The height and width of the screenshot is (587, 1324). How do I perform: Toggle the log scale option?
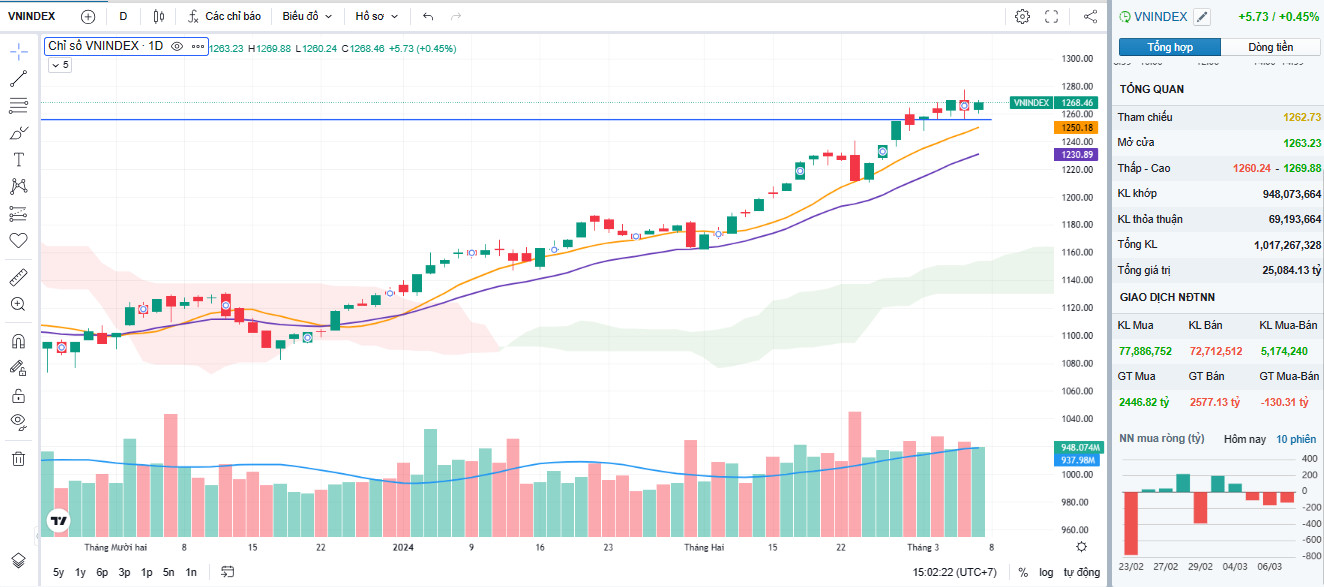(1046, 572)
